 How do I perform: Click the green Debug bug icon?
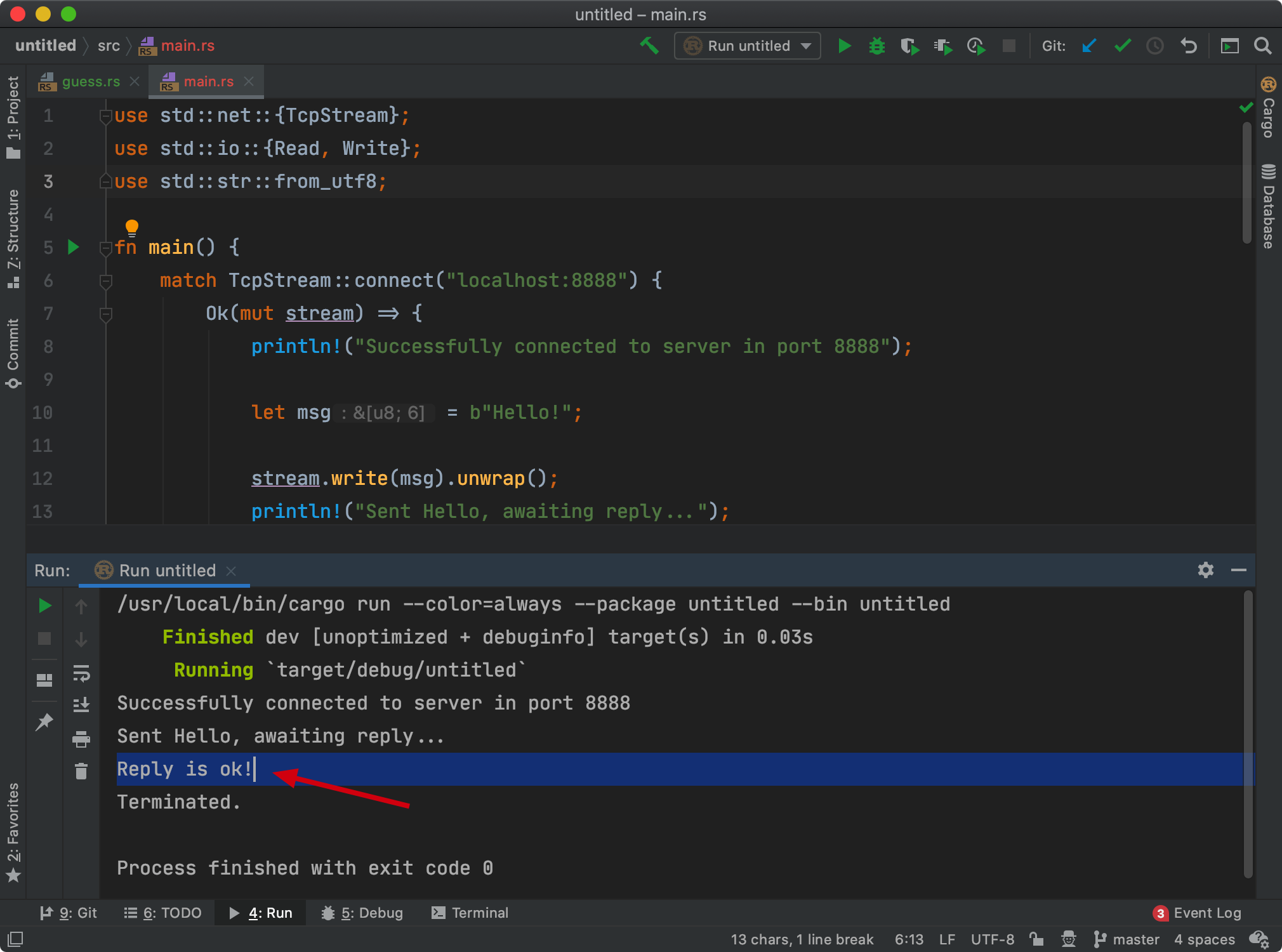876,46
